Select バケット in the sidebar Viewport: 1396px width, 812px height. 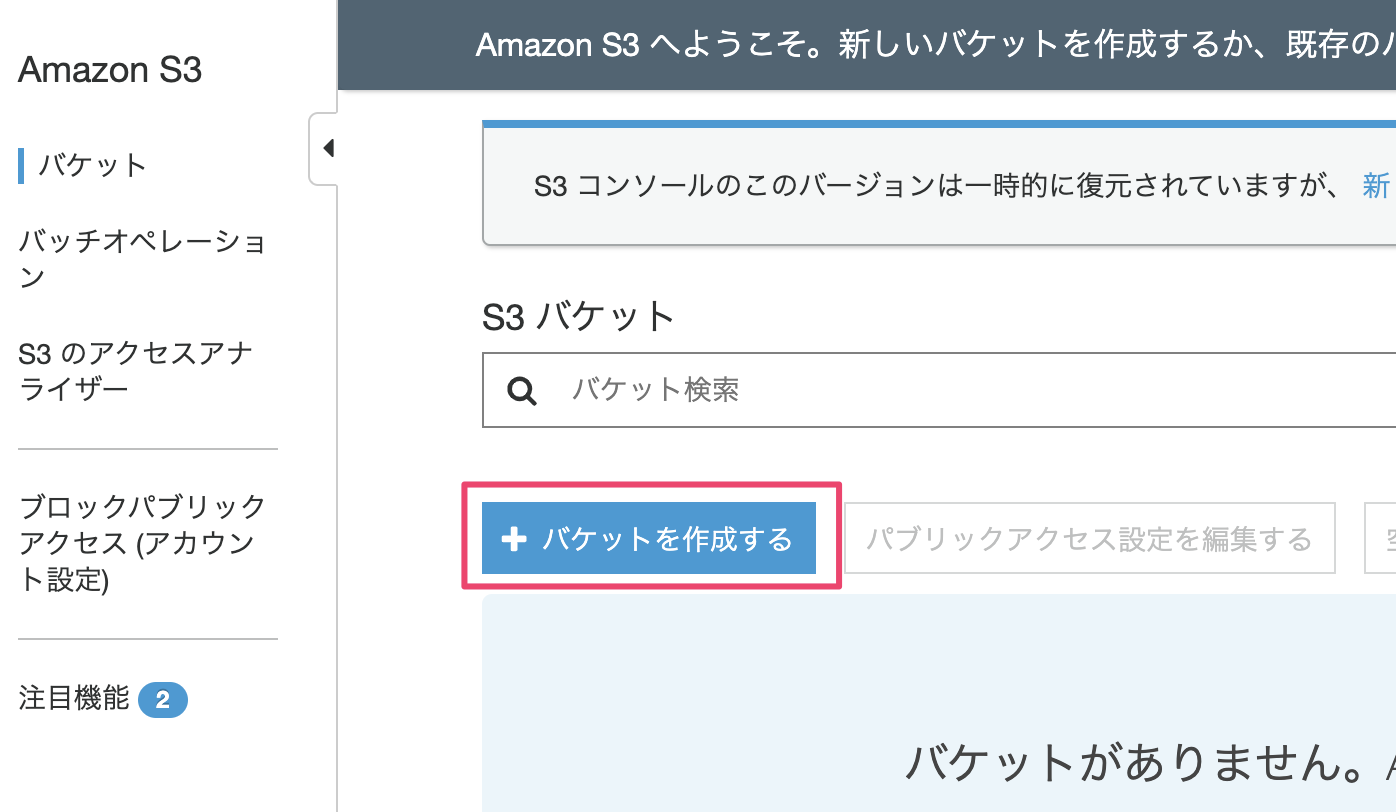(x=93, y=165)
